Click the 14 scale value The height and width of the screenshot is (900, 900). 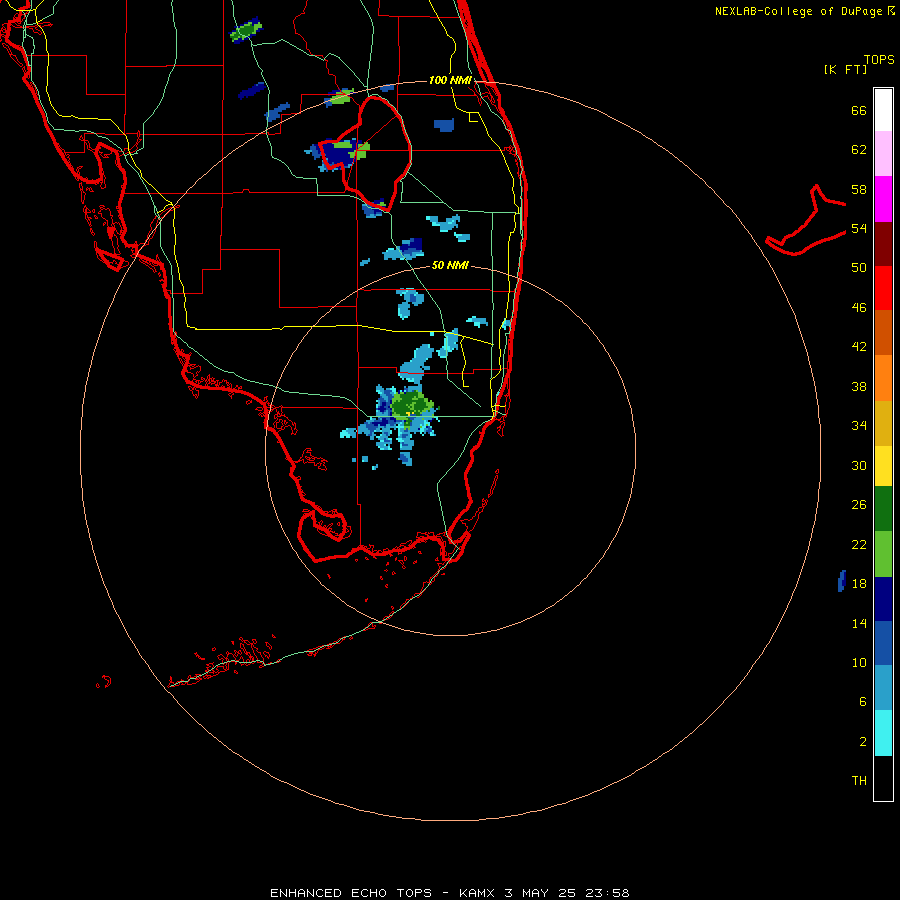tap(859, 623)
